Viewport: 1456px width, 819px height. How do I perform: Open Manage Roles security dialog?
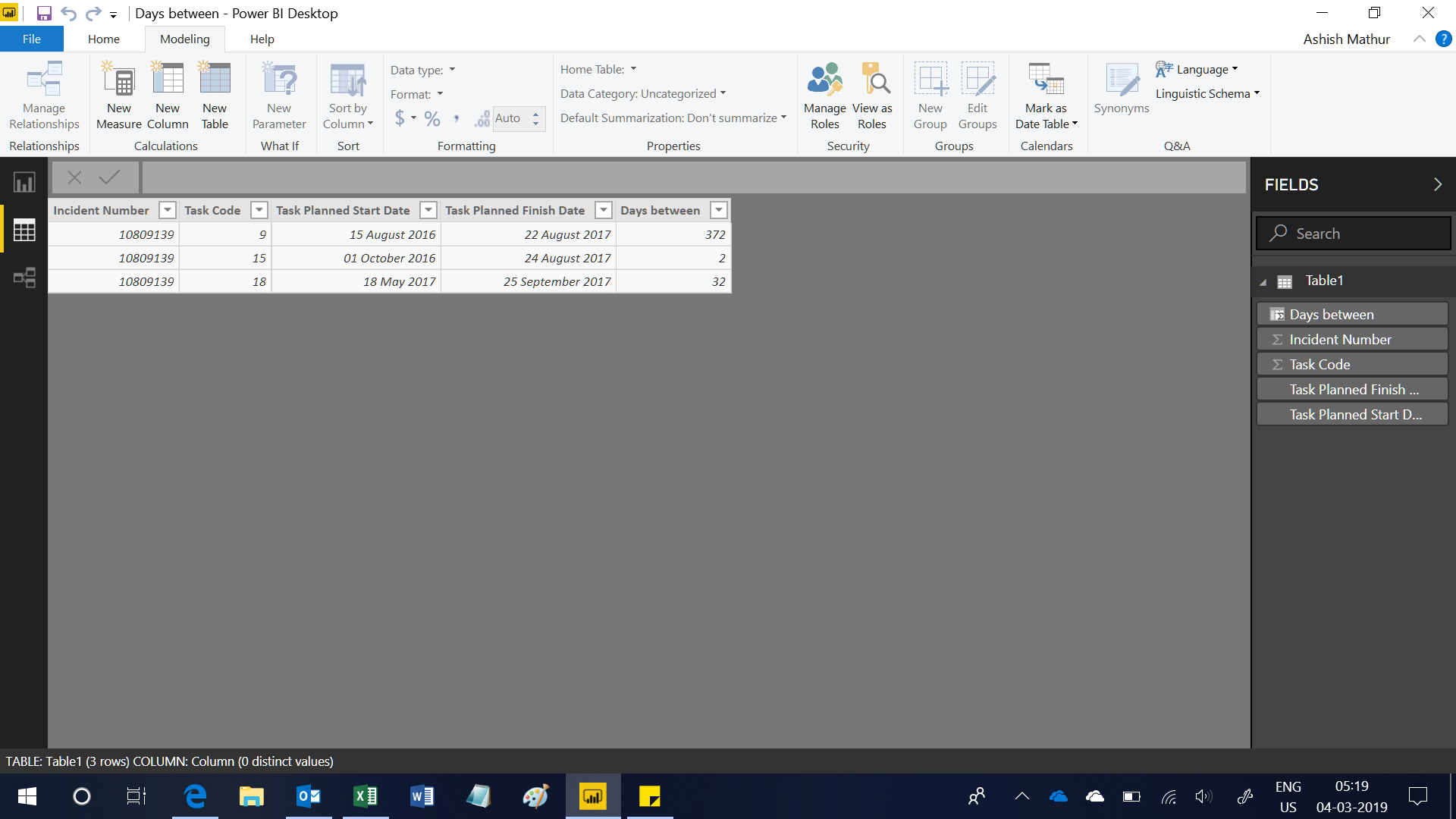coord(825,96)
